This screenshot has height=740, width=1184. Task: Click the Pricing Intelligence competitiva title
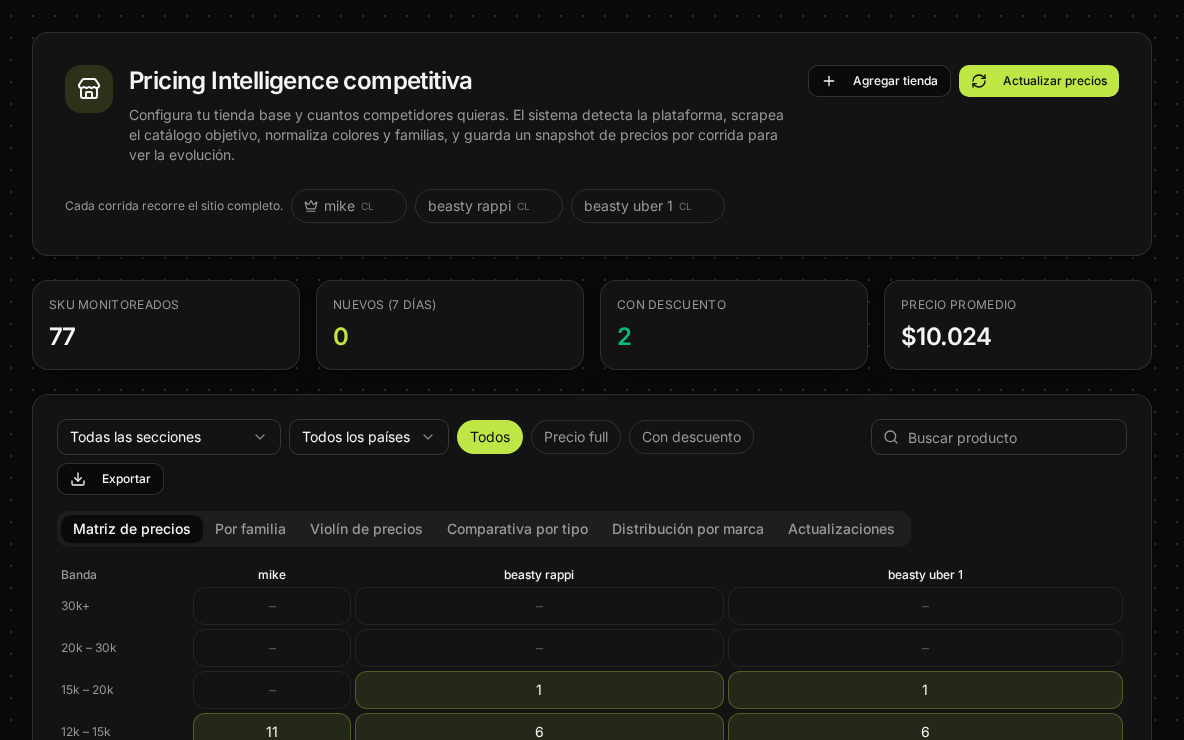tap(301, 81)
